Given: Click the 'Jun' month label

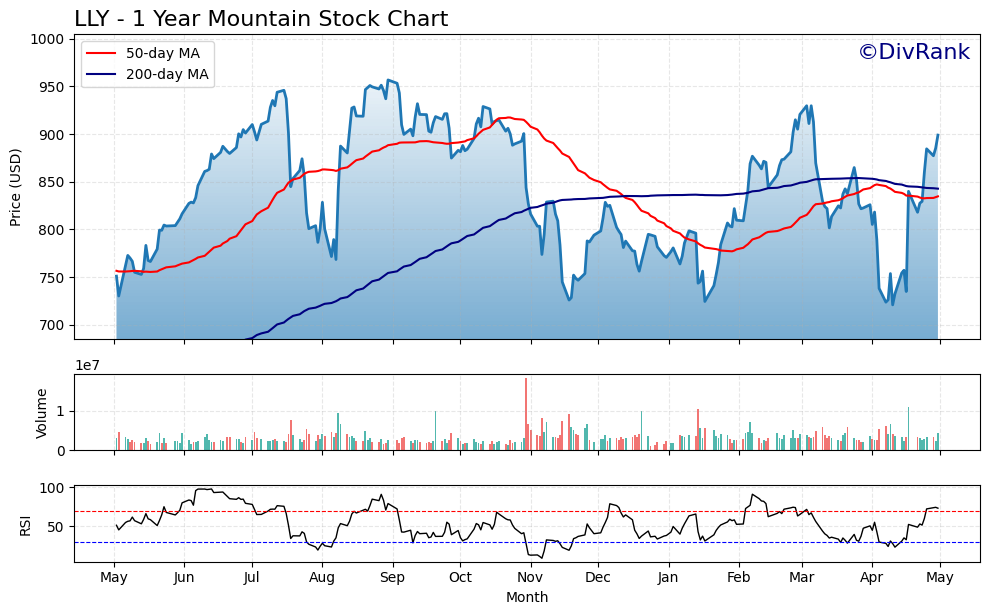Looking at the screenshot, I should click(x=184, y=578).
